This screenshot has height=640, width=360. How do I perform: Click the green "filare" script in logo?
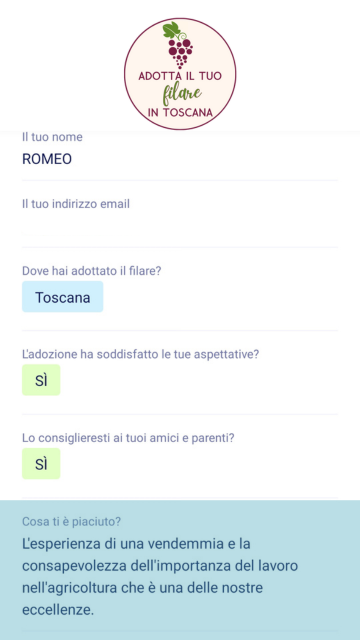coord(182,94)
